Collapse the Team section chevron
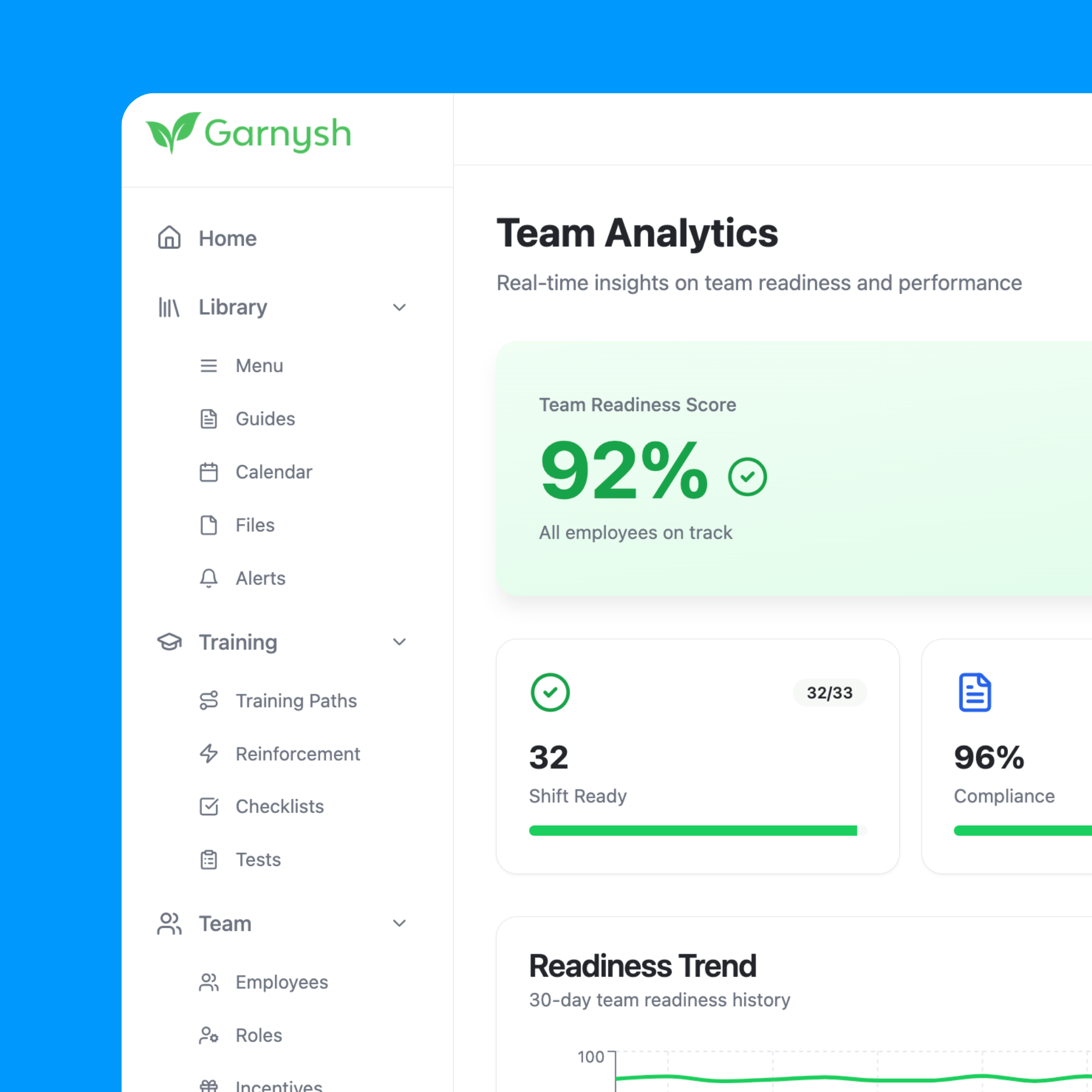Screen dimensions: 1092x1092 coord(400,924)
